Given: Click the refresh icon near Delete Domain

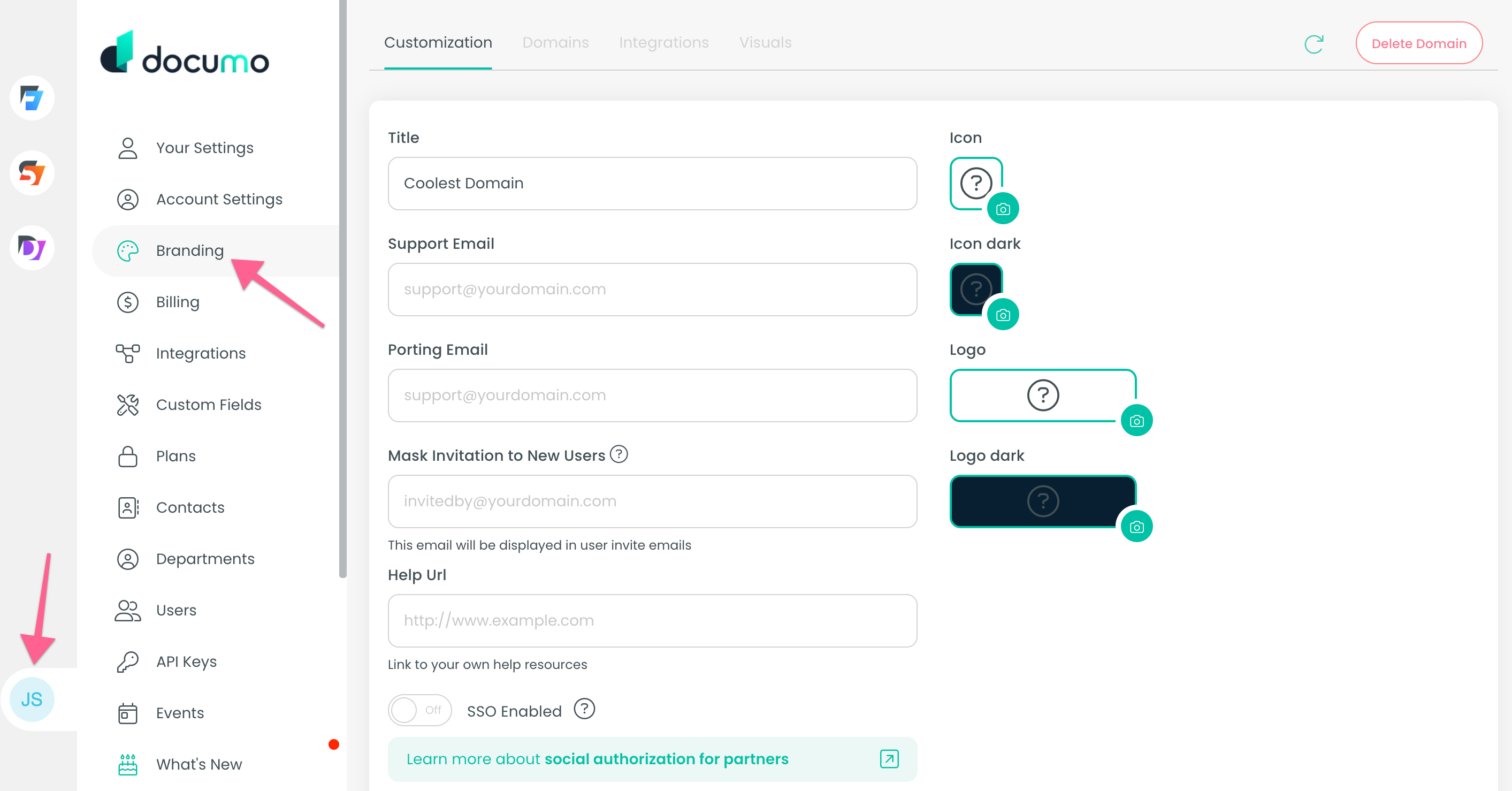Looking at the screenshot, I should point(1314,43).
